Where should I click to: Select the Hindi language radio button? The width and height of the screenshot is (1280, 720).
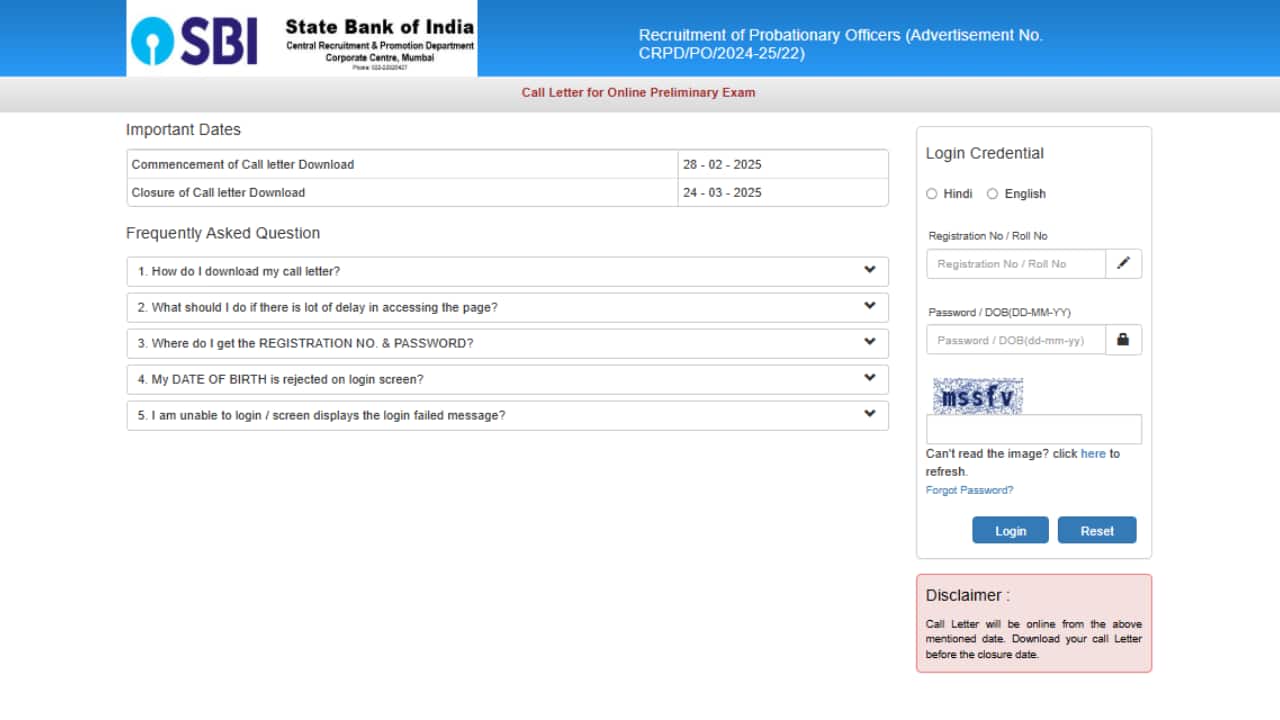[x=931, y=194]
